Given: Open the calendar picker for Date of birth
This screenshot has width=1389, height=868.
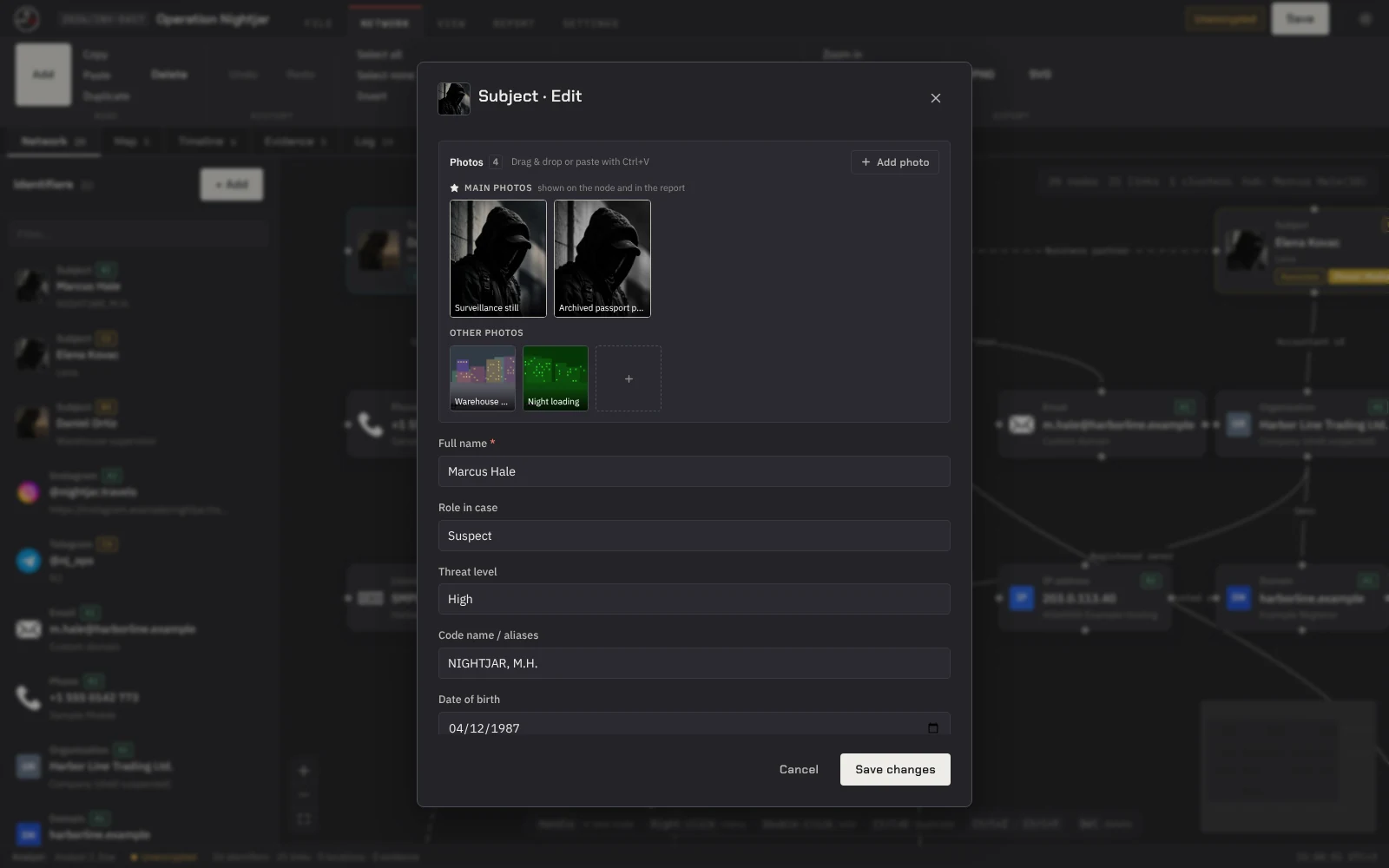Looking at the screenshot, I should point(933,727).
